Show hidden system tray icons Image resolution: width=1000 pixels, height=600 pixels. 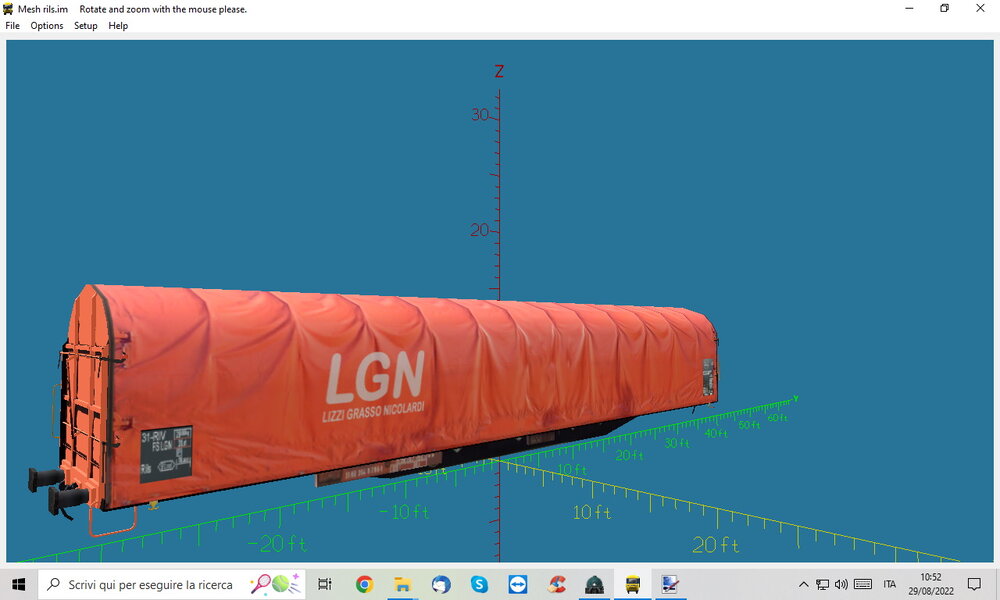coord(804,584)
